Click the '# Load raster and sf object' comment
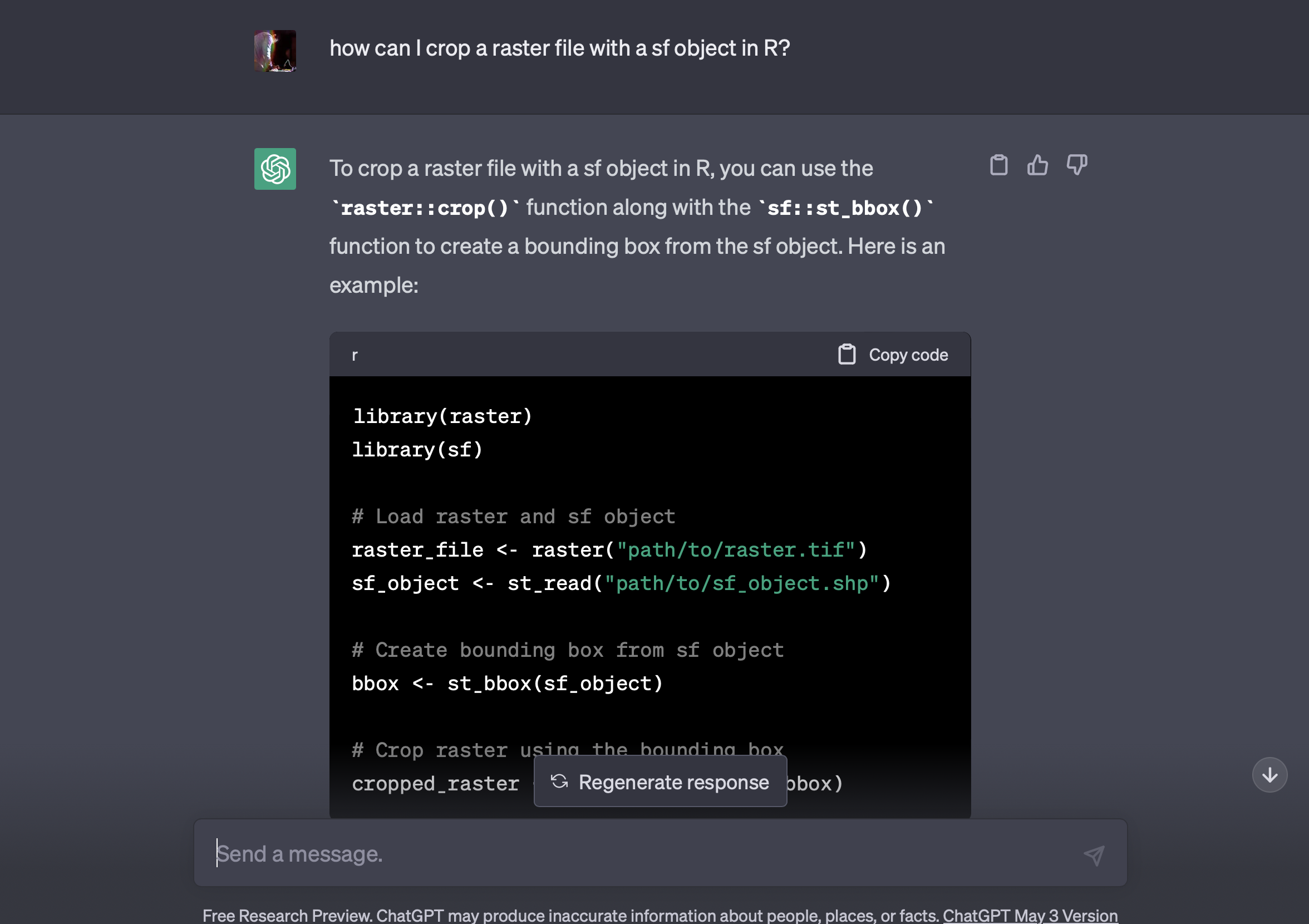 tap(513, 517)
